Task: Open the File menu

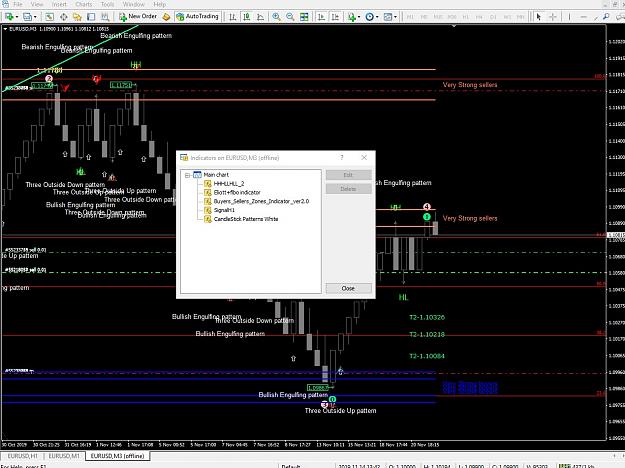Action: point(18,4)
